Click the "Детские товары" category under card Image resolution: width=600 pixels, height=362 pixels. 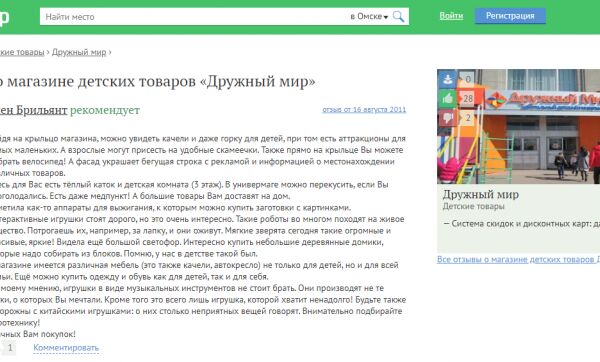tap(473, 206)
